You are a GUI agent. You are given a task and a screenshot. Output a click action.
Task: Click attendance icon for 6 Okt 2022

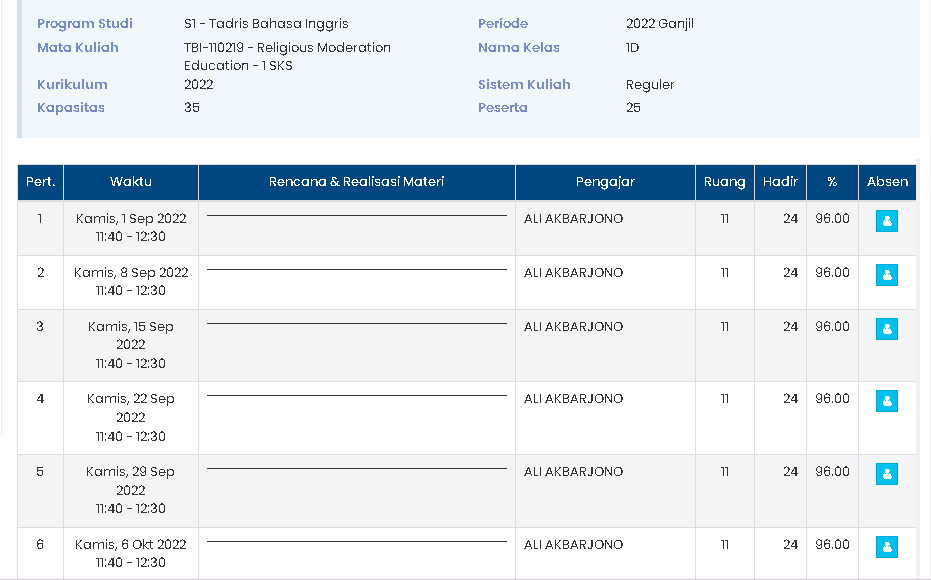coord(886,547)
